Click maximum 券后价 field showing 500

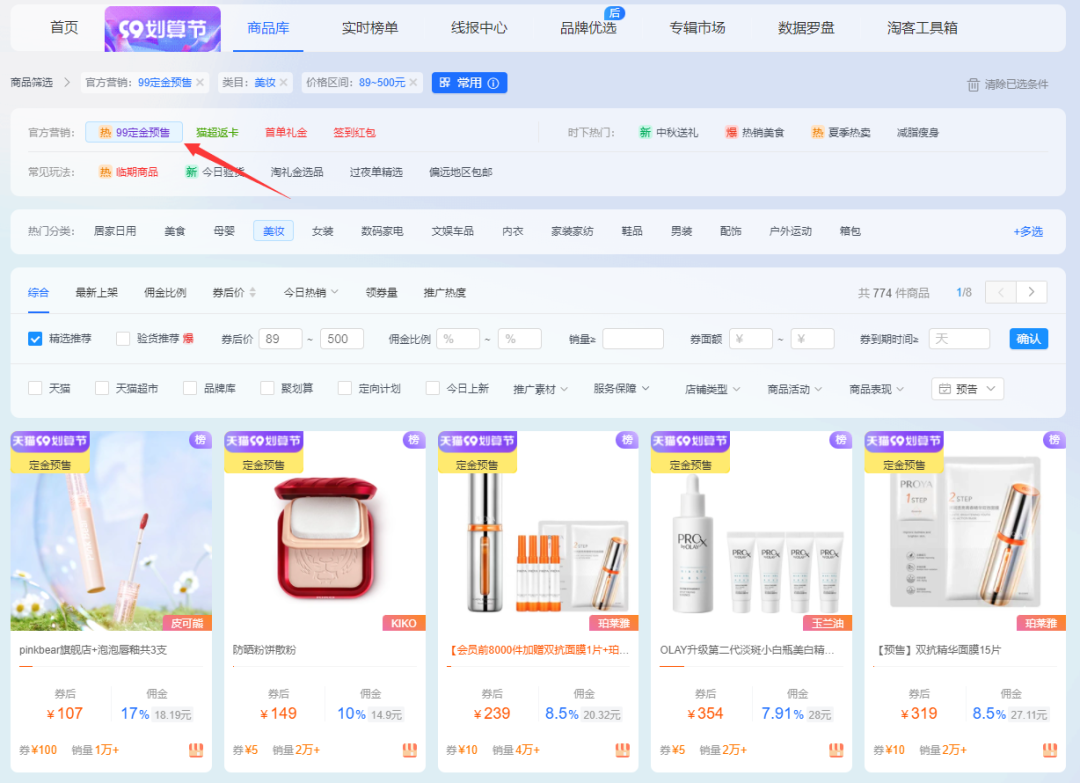tap(342, 339)
